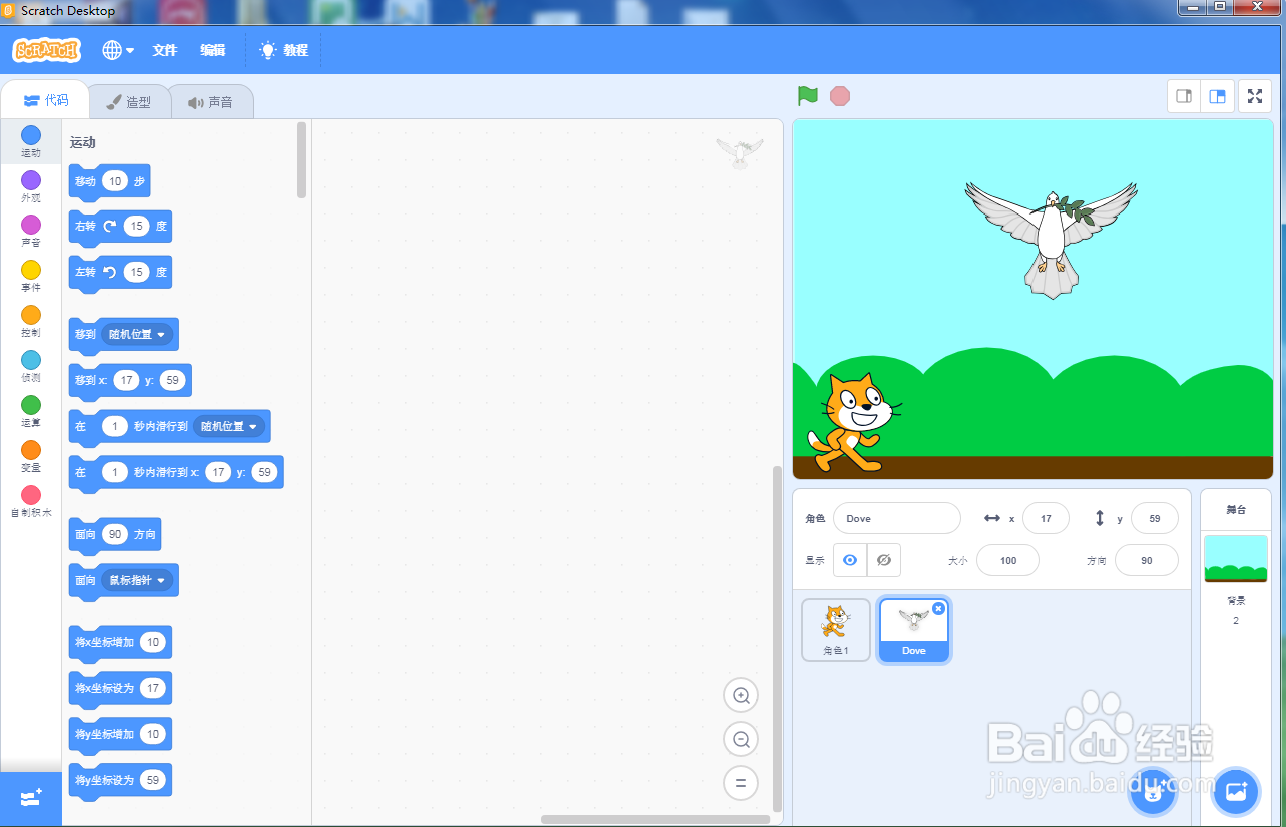Show the sprite with eye icon
The width and height of the screenshot is (1286, 827).
850,560
